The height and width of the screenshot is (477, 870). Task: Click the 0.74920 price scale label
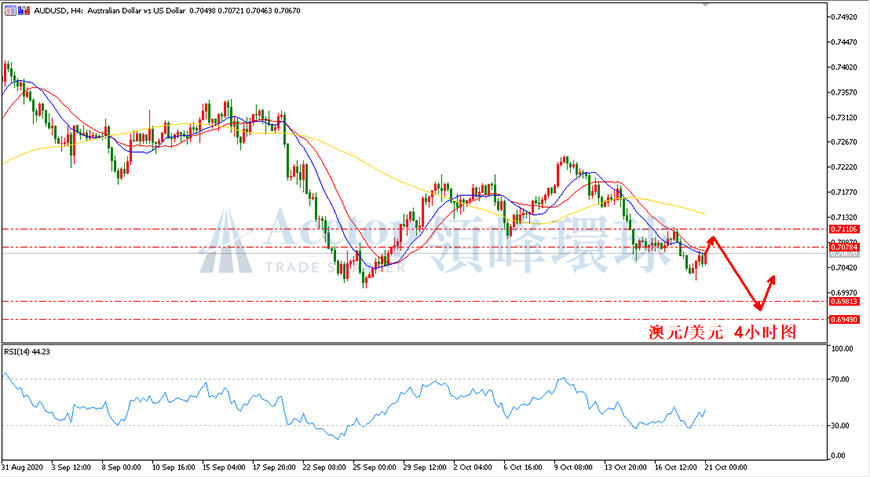845,17
